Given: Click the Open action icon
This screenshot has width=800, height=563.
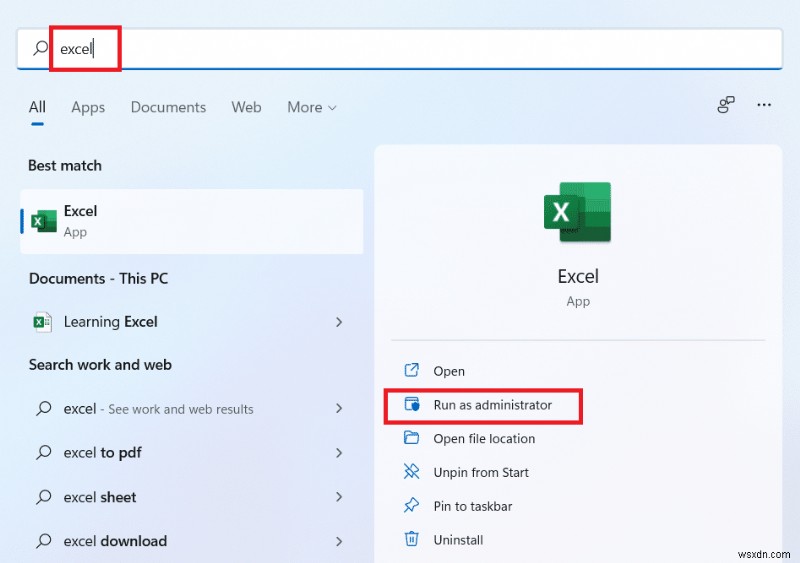Looking at the screenshot, I should (x=411, y=370).
